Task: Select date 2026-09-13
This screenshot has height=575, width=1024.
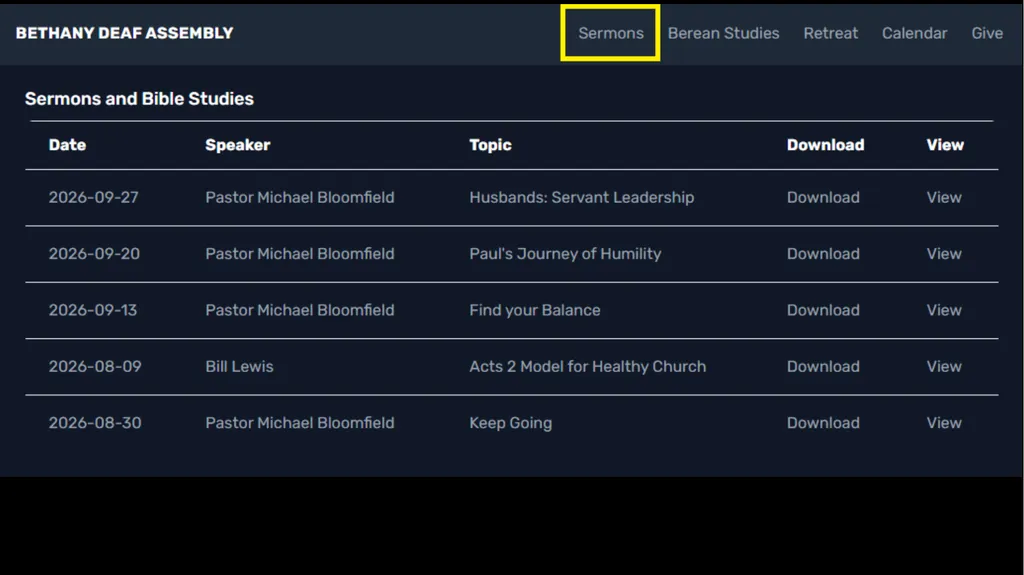Action: 93,310
